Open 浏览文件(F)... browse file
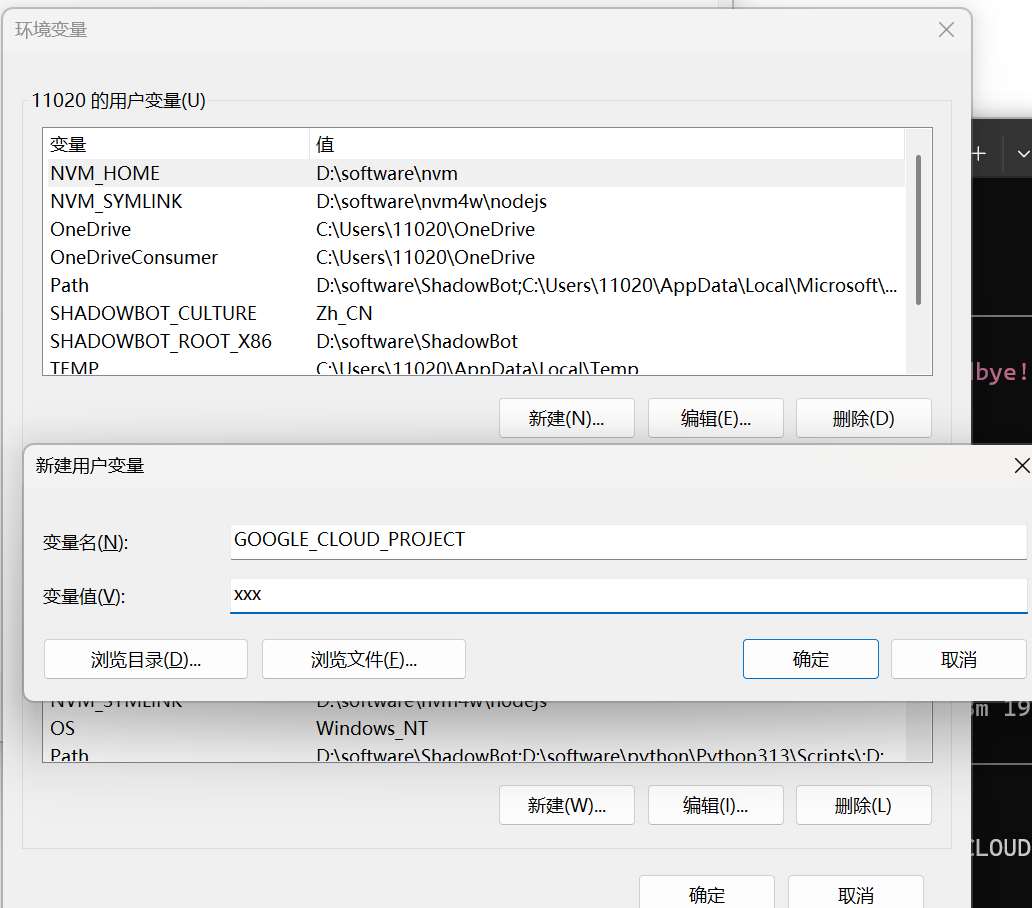This screenshot has height=908, width=1032. coord(364,659)
